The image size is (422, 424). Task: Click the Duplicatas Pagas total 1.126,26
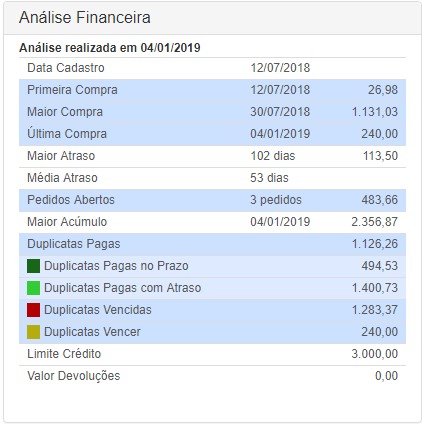[375, 244]
